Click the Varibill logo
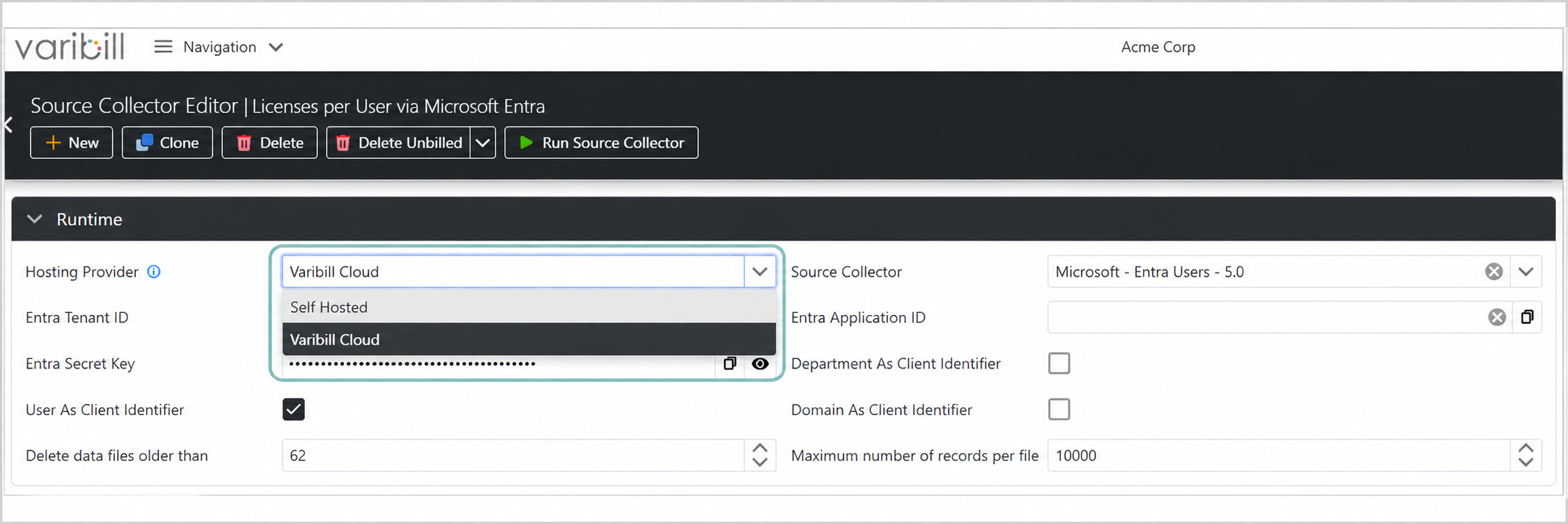Viewport: 1568px width, 524px height. point(69,47)
